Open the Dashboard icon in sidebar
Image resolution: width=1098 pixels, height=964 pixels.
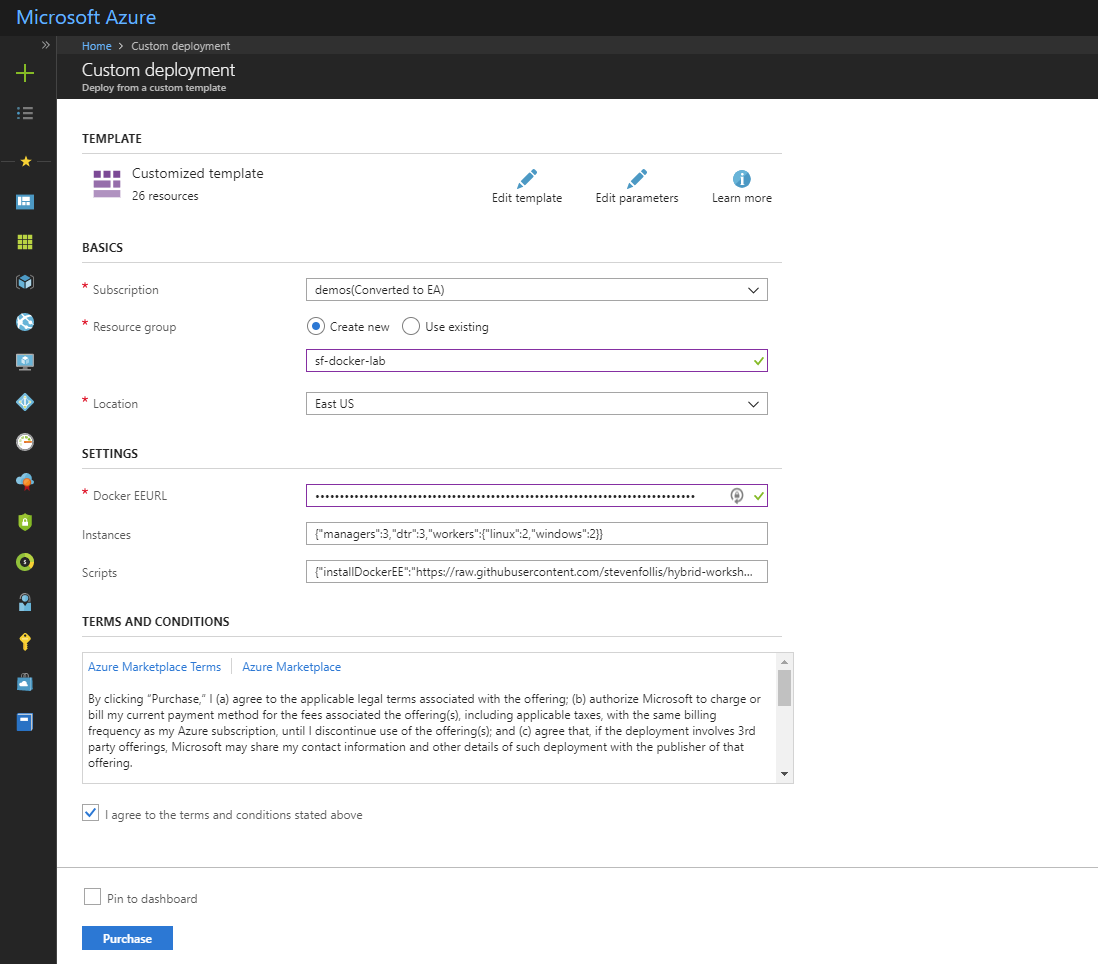(25, 202)
